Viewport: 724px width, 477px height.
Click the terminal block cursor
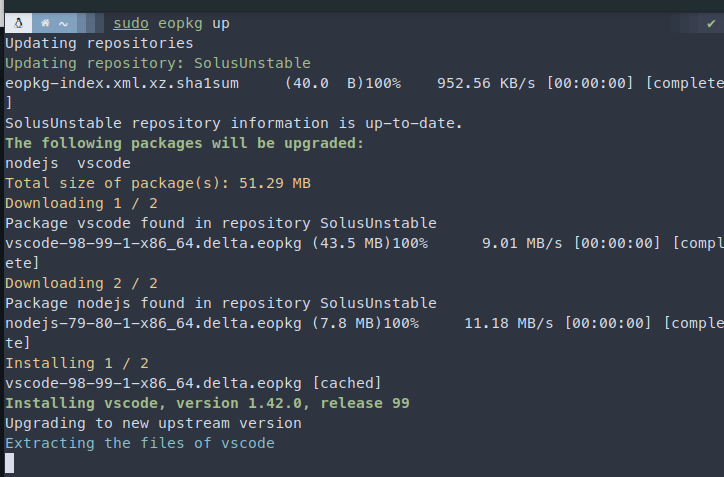(9, 463)
